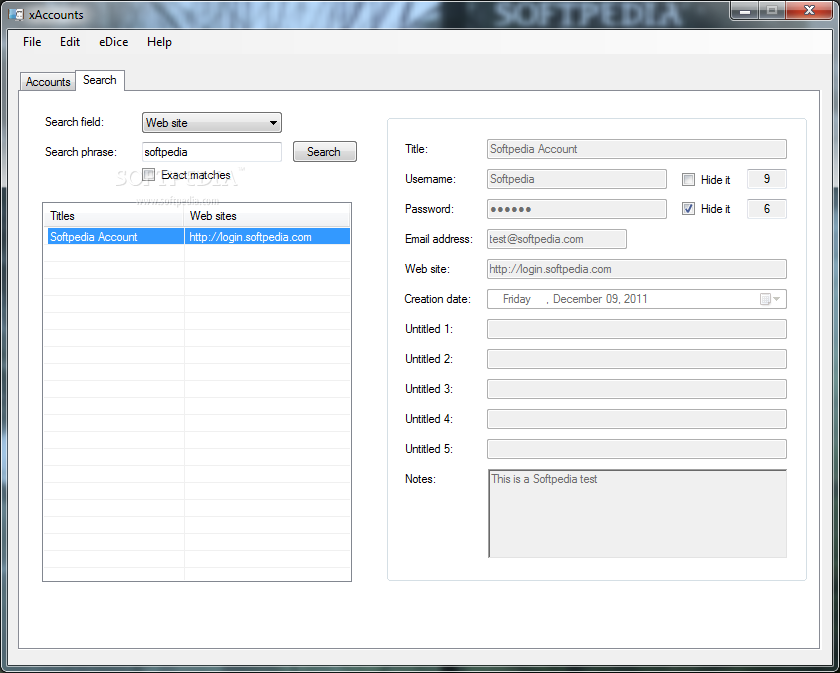Image resolution: width=840 pixels, height=673 pixels.
Task: Click the Title field
Action: tap(636, 149)
